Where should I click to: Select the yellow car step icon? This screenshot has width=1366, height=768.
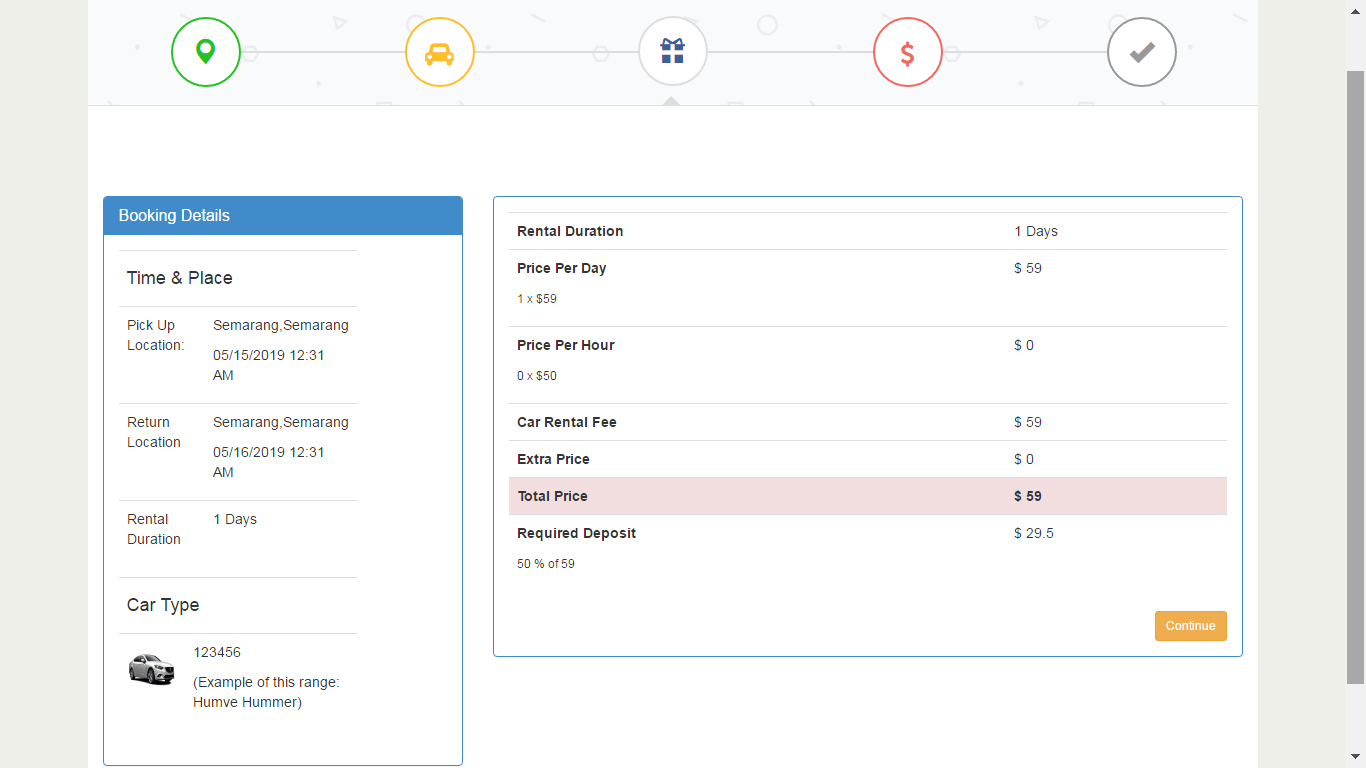pyautogui.click(x=440, y=52)
